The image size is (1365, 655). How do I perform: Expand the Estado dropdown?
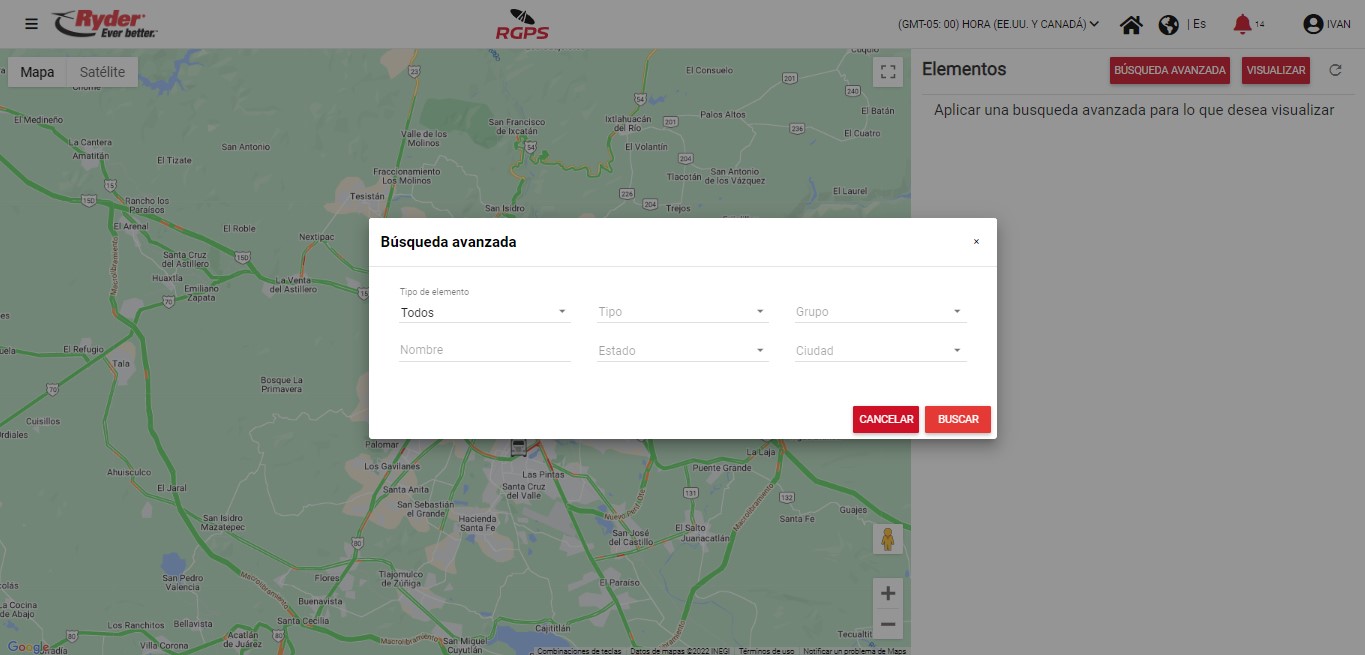682,351
